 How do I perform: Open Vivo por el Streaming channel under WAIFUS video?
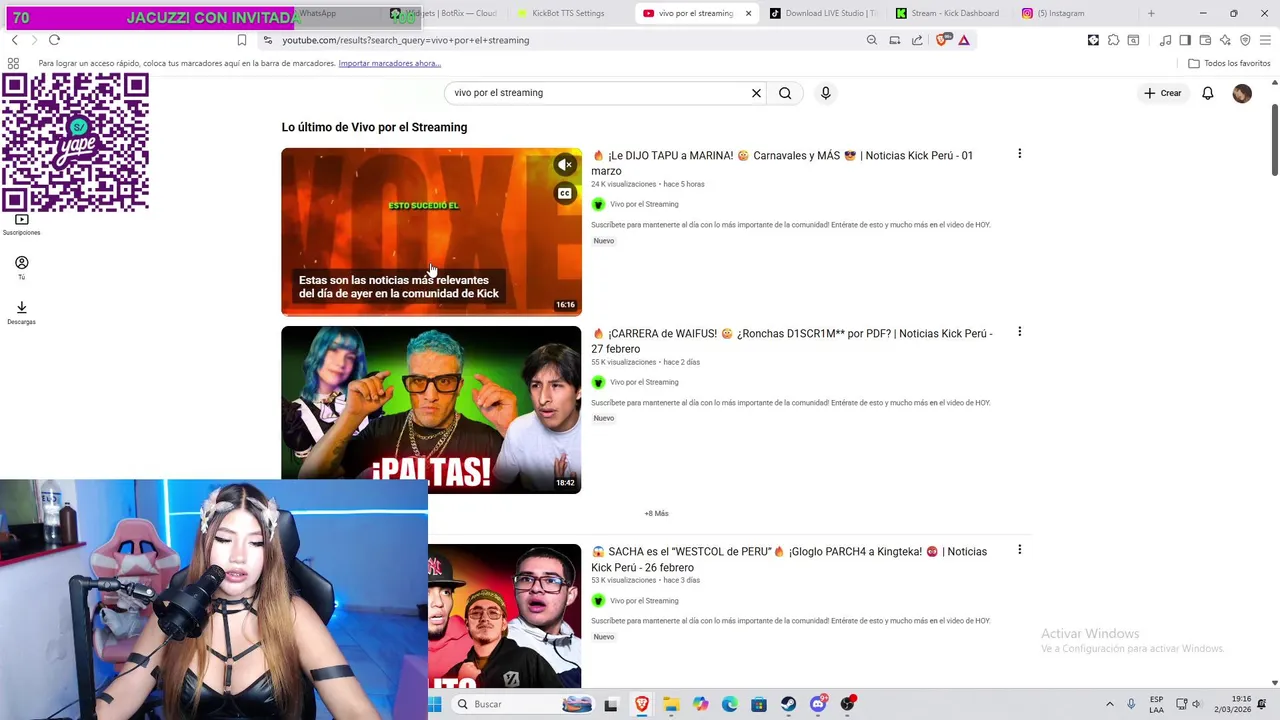click(x=644, y=382)
